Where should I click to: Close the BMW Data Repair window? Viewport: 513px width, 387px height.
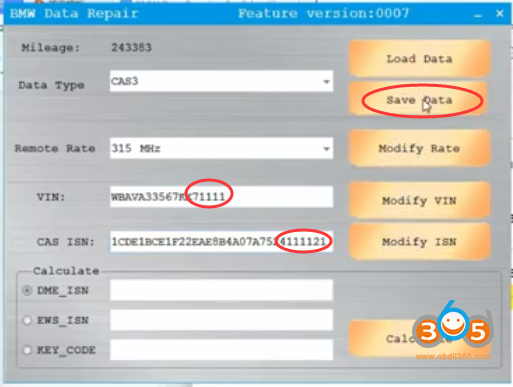499,14
